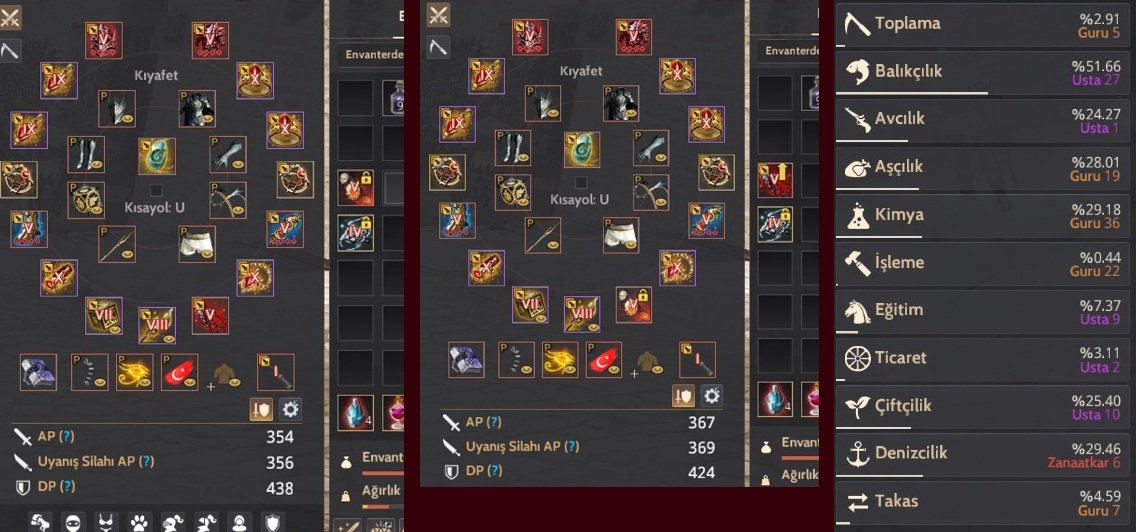
Task: Switch to the crossed swords gear tab above 354 AP
Action: pos(9,18)
